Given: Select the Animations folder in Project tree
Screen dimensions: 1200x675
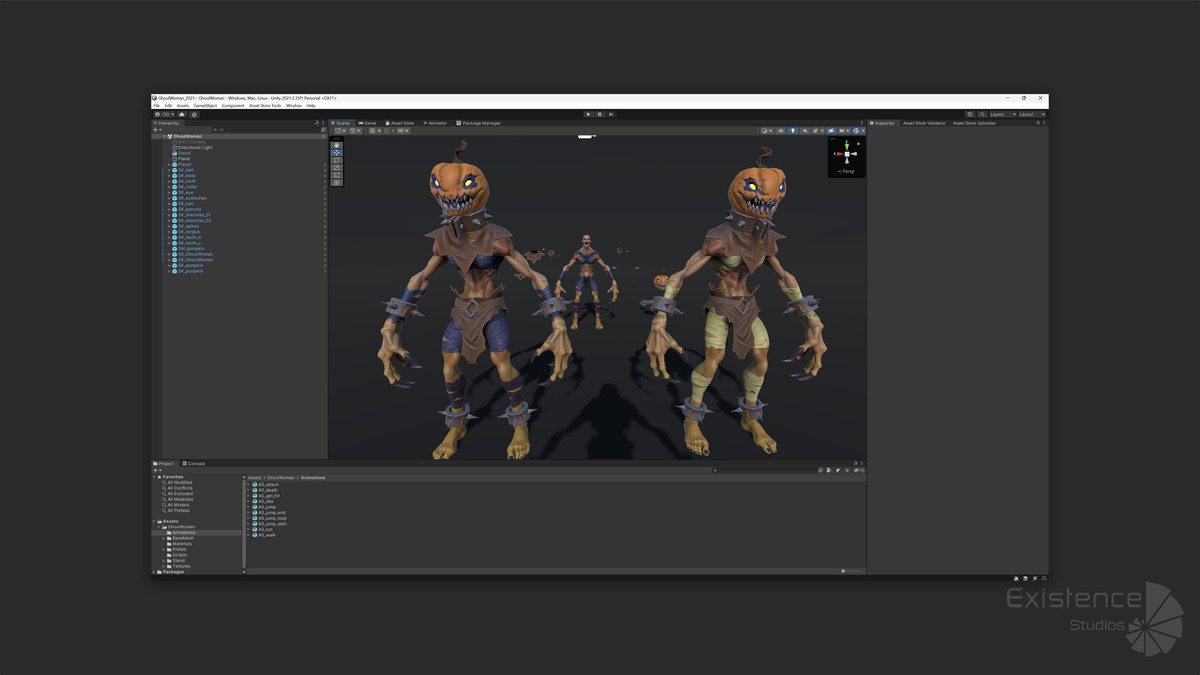Looking at the screenshot, I should coord(183,532).
